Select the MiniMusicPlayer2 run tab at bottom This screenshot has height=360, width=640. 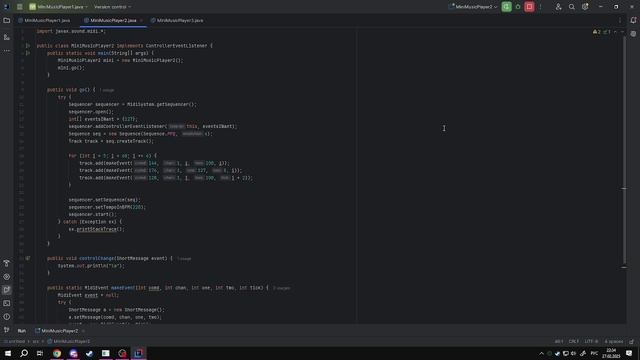57,331
